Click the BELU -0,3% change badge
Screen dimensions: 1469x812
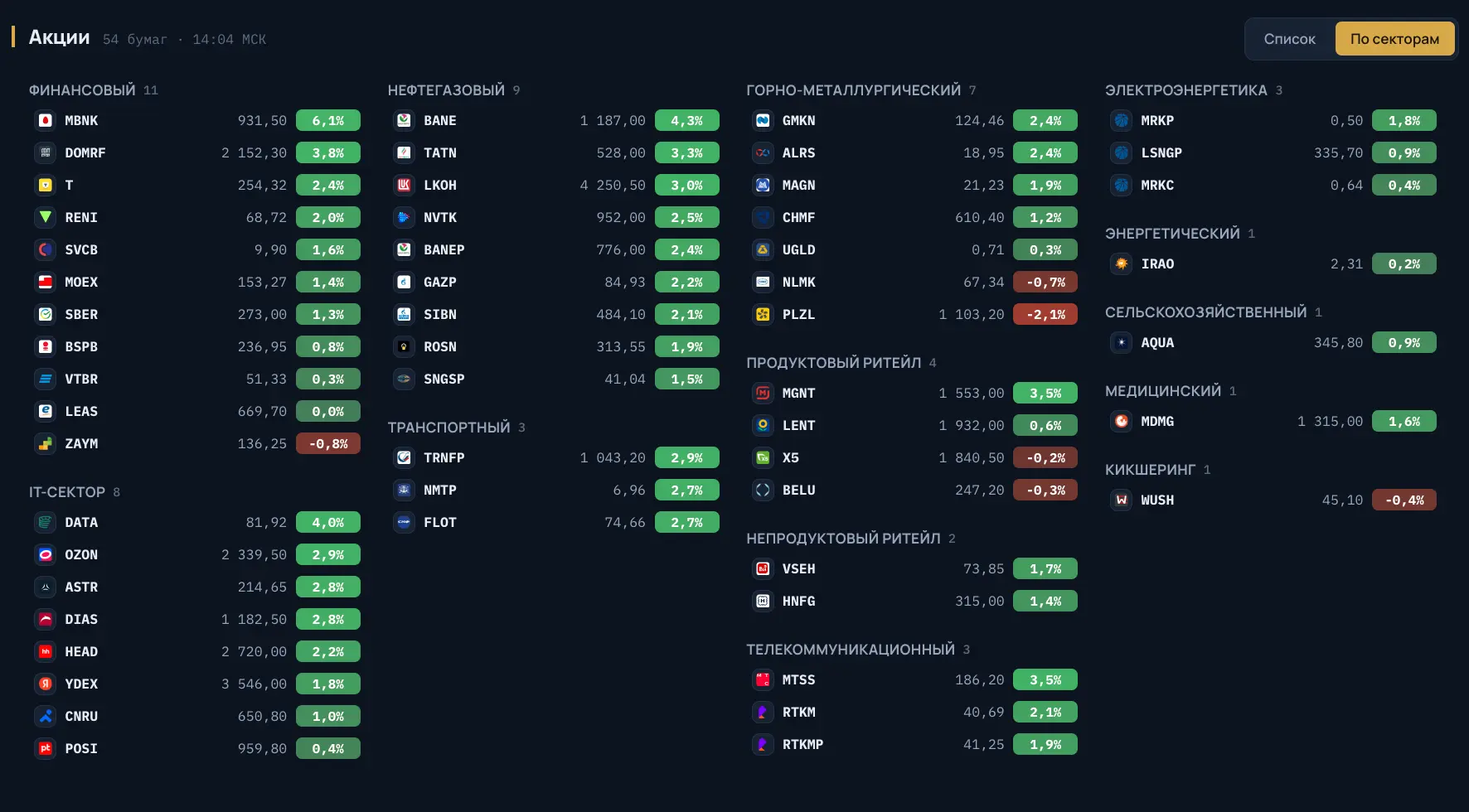tap(1045, 491)
